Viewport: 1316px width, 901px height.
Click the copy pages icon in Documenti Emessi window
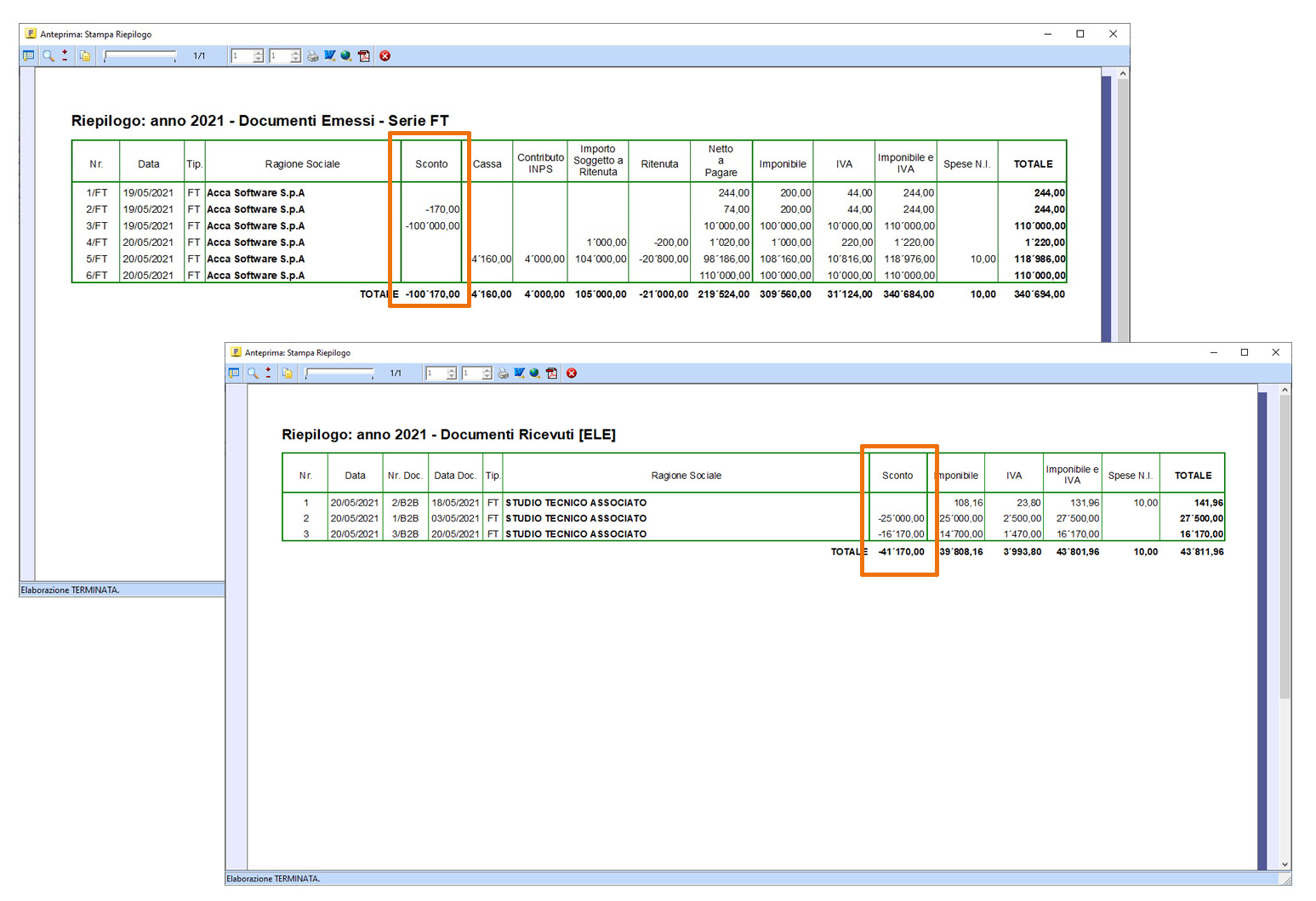(85, 56)
